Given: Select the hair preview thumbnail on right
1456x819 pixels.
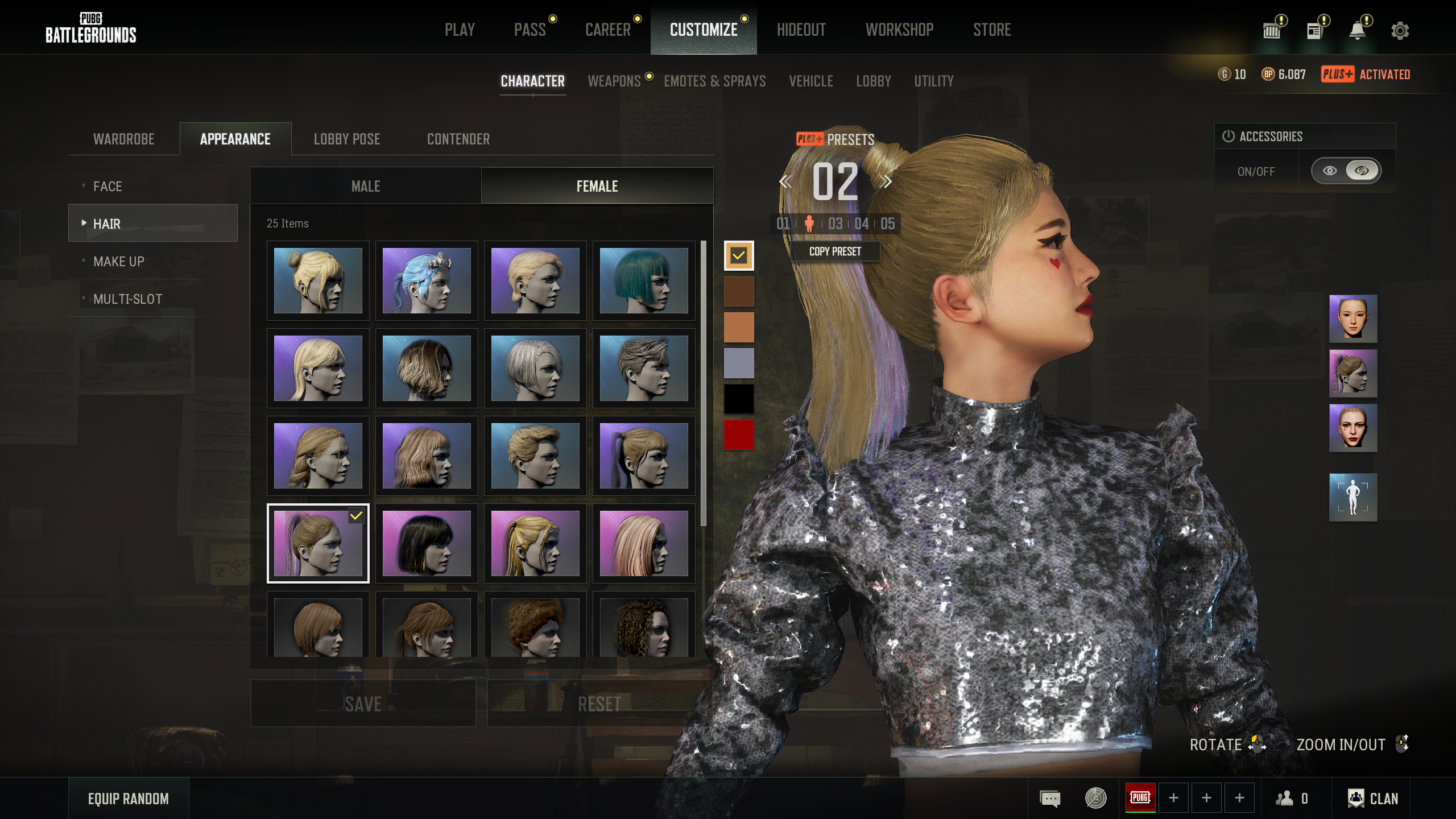Looking at the screenshot, I should pos(1353,373).
